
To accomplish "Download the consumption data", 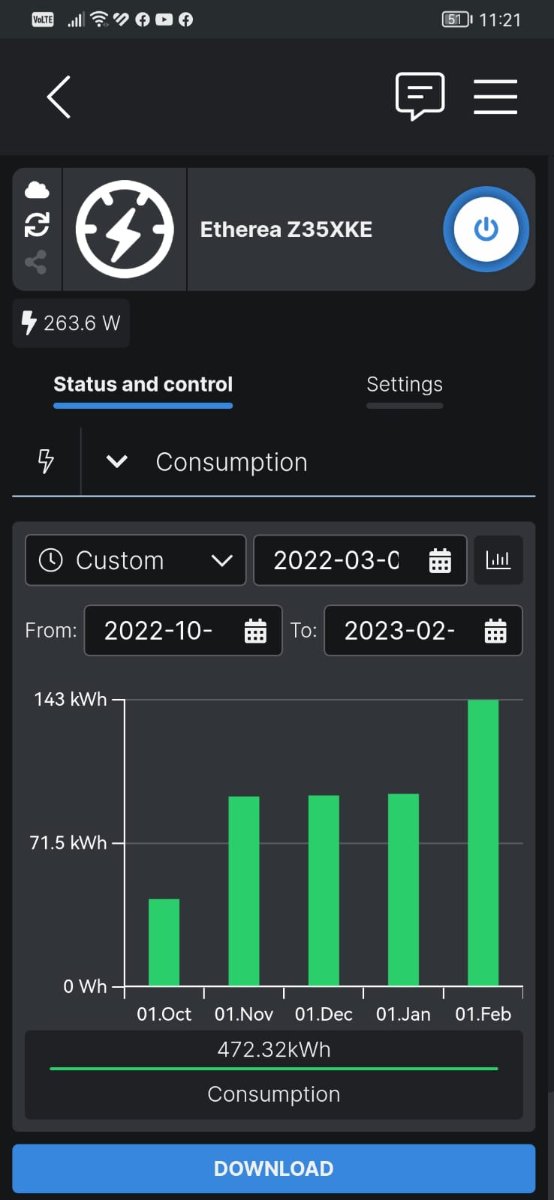I will click(x=274, y=1168).
